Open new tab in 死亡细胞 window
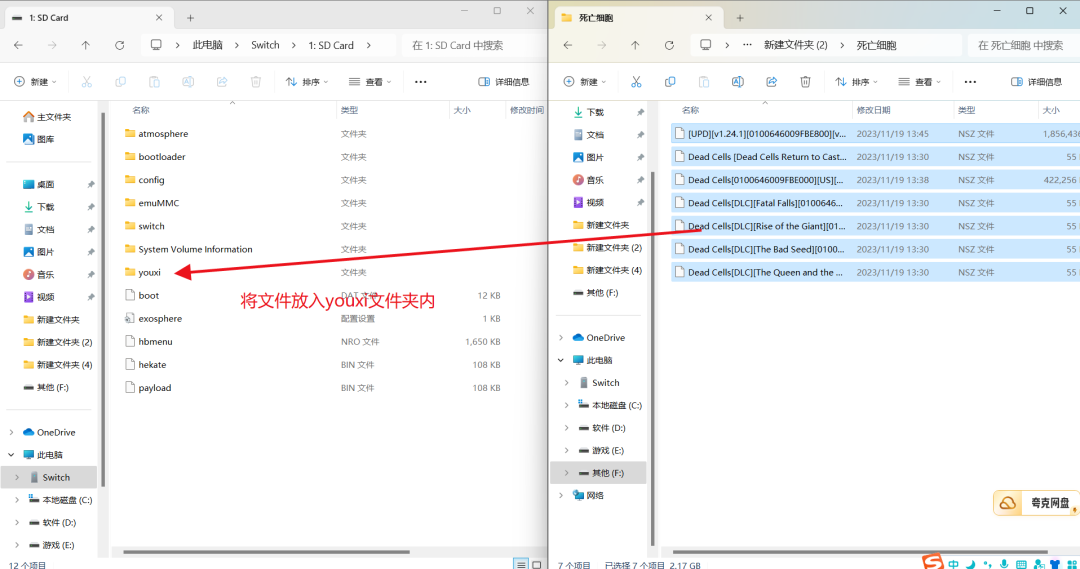 pyautogui.click(x=740, y=18)
